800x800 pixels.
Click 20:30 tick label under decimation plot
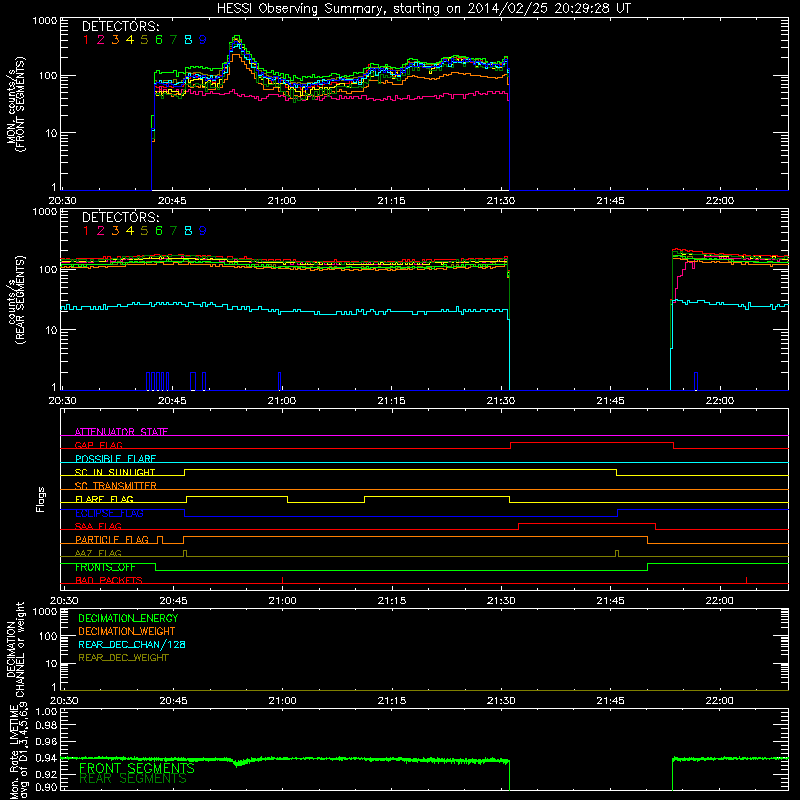click(64, 701)
